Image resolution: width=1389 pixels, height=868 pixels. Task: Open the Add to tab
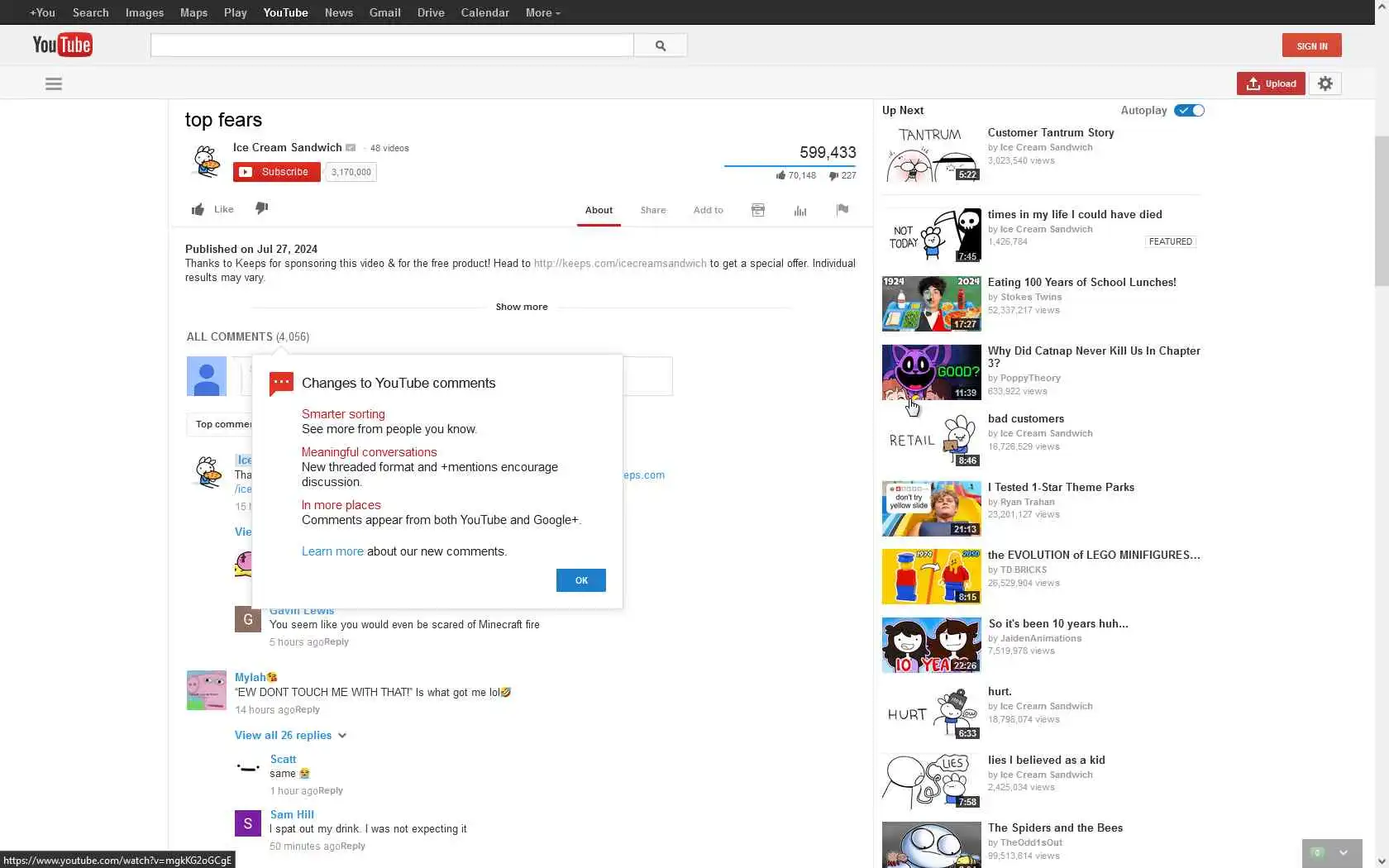[708, 210]
